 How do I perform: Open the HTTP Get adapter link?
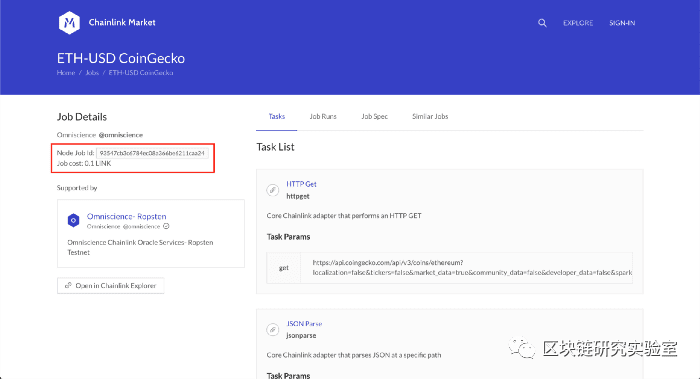coord(301,184)
